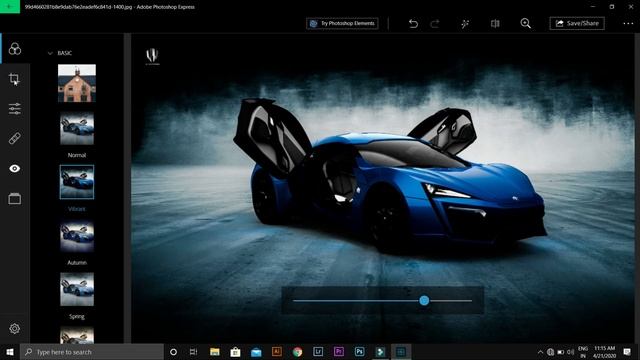This screenshot has width=640, height=360.
Task: Launch Adobe Lightroom from the taskbar
Action: tap(318, 351)
